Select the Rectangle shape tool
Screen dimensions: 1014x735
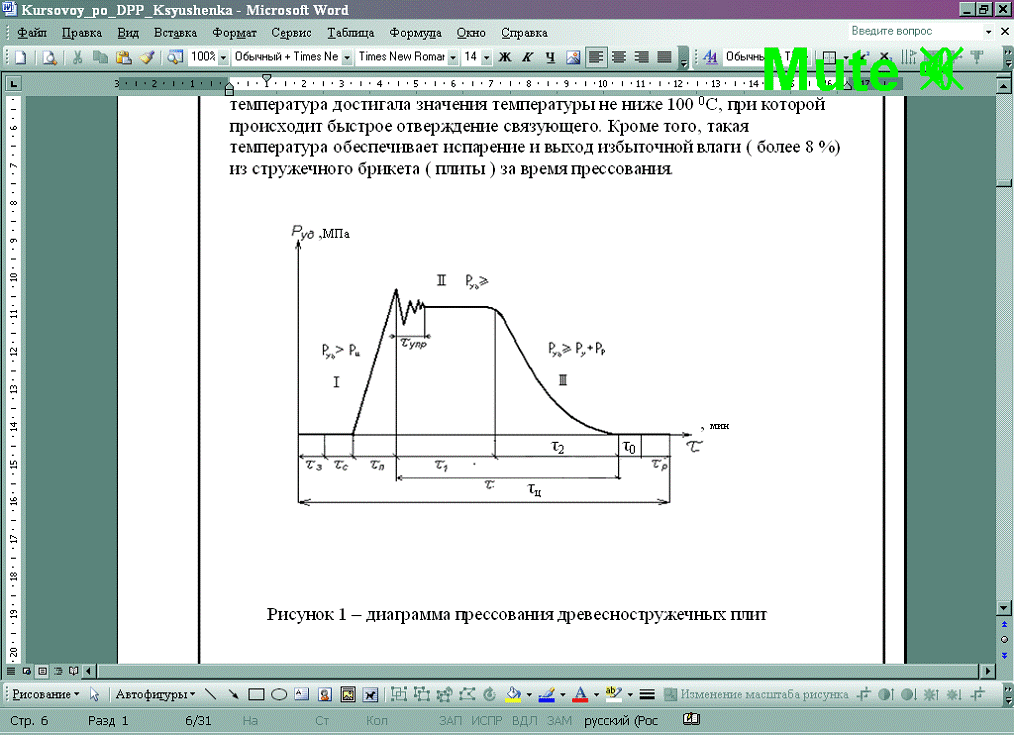pos(256,694)
